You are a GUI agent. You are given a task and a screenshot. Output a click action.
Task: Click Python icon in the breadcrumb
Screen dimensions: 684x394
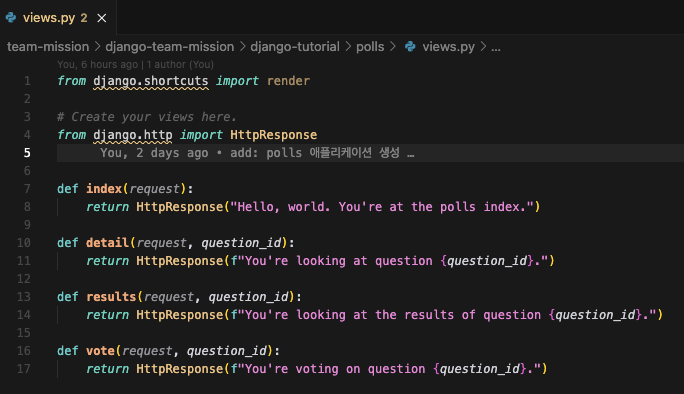coord(410,46)
